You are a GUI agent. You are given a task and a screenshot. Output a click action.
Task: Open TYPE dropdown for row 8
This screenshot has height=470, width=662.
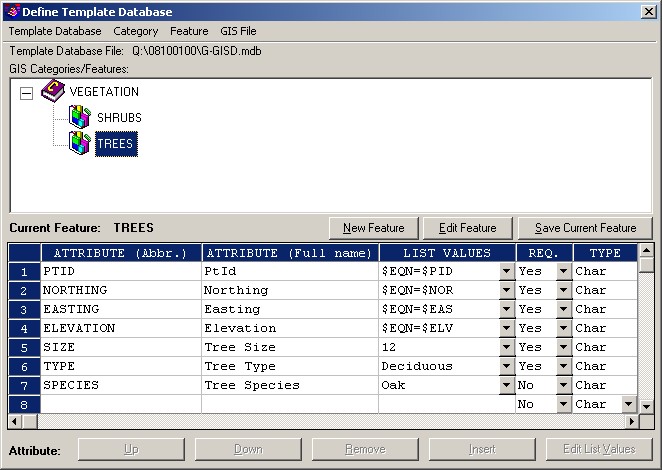(629, 404)
